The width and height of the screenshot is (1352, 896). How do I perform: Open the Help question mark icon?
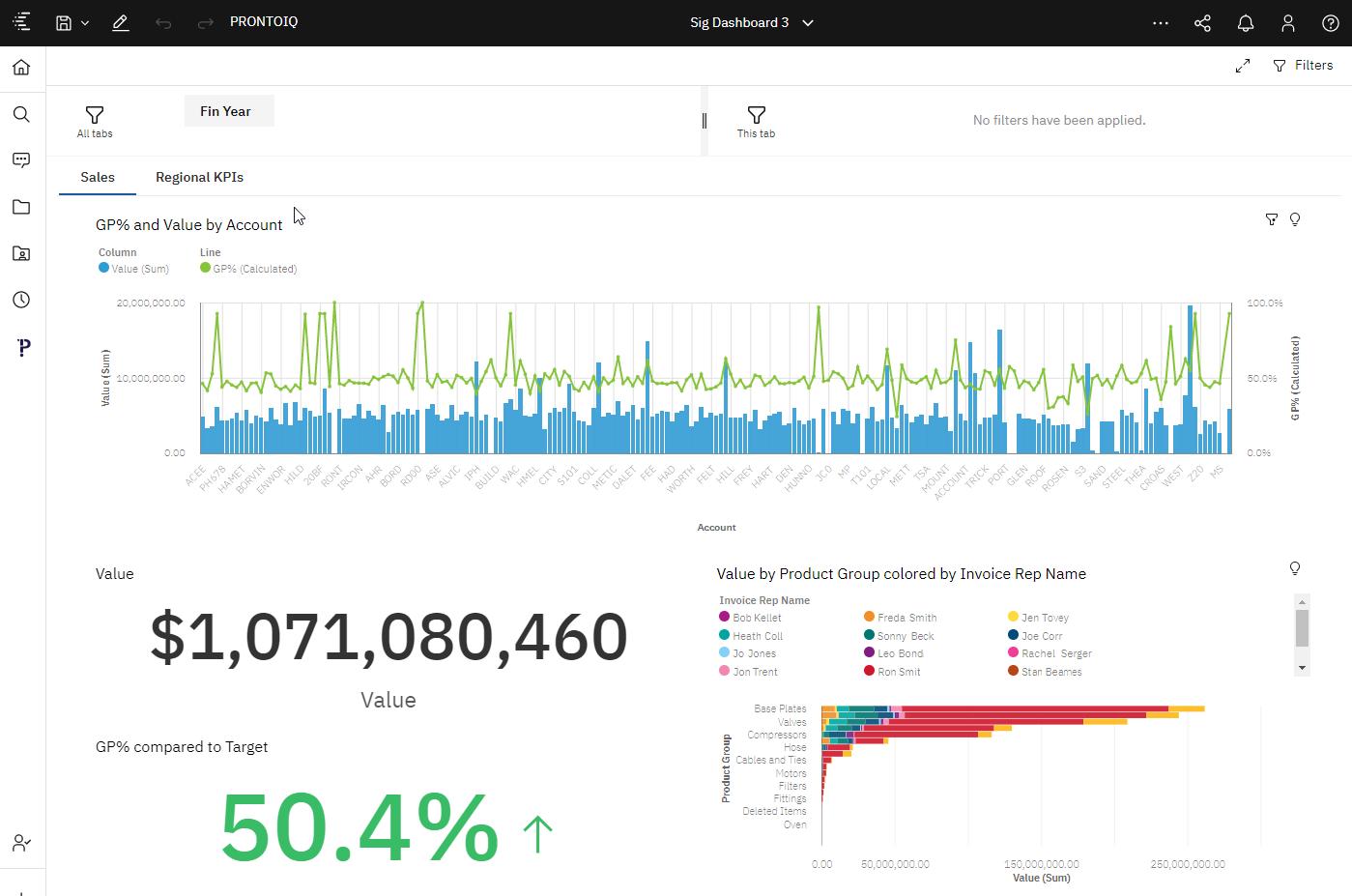tap(1330, 22)
